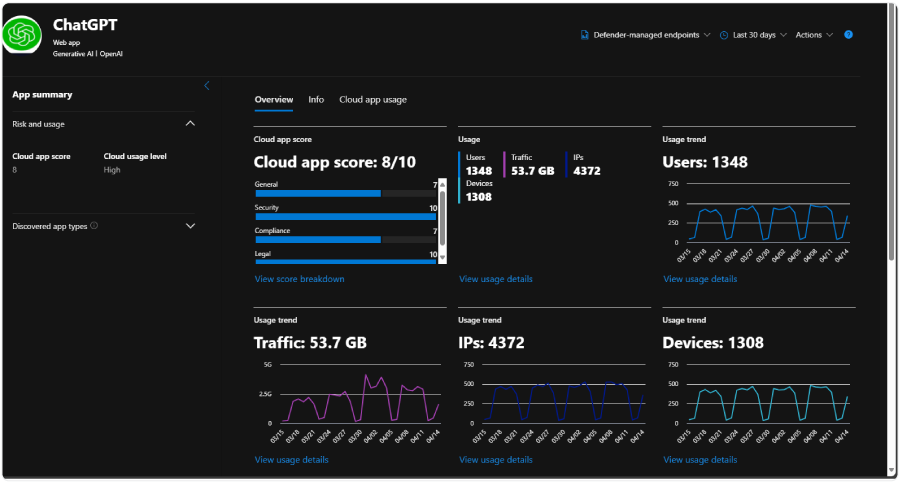Viewport: 900px width, 487px height.
Task: Select the 'IPs: 4372' heading
Action: (x=491, y=343)
